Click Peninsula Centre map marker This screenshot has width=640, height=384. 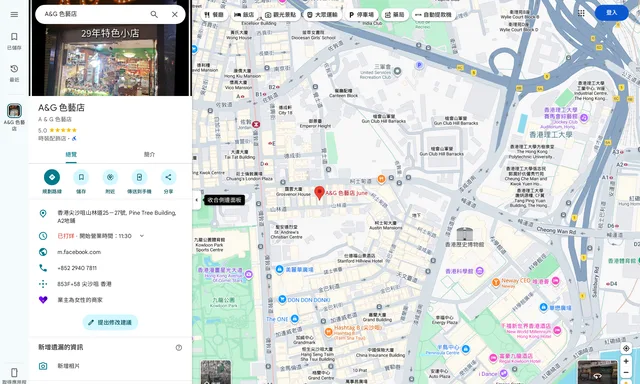pyautogui.click(x=466, y=349)
